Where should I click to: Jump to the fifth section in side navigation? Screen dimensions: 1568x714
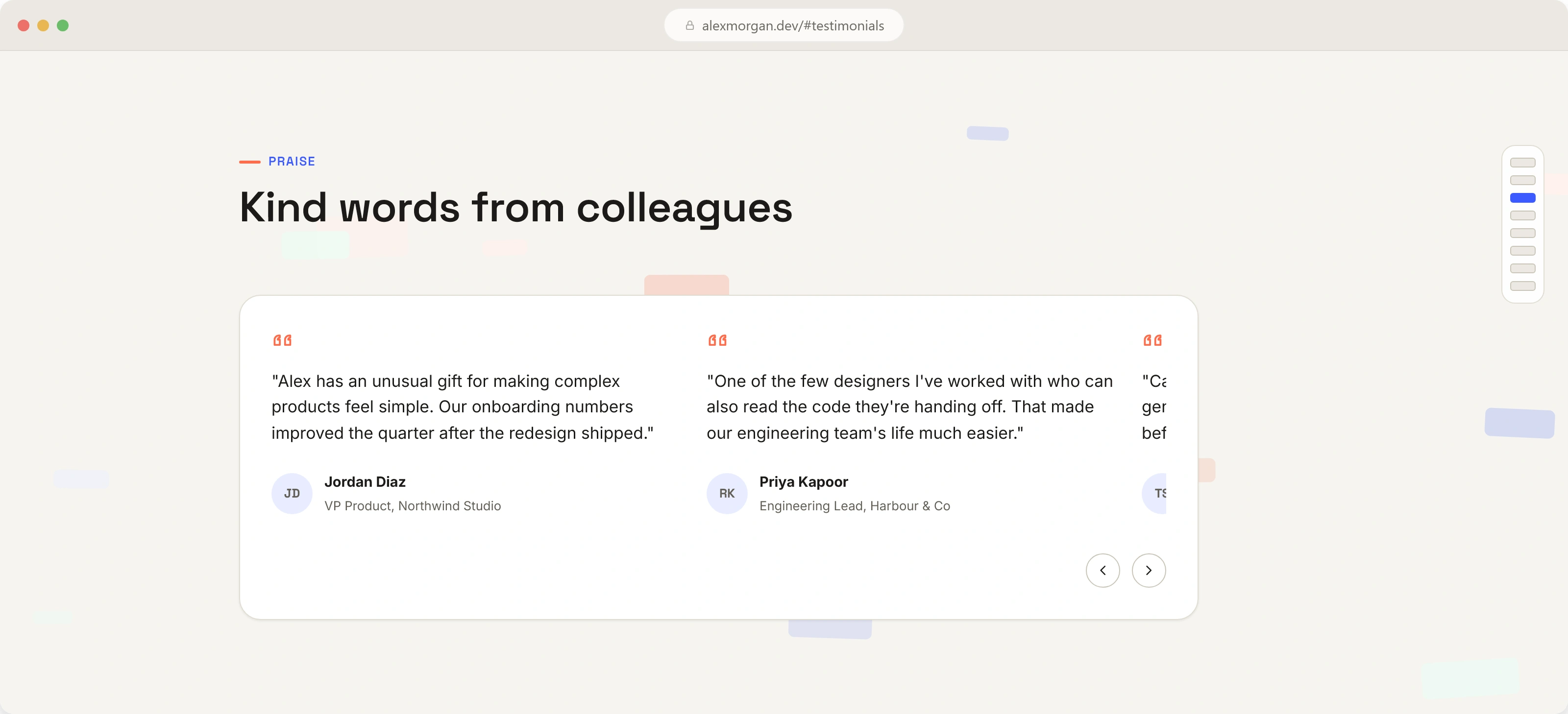pyautogui.click(x=1522, y=233)
